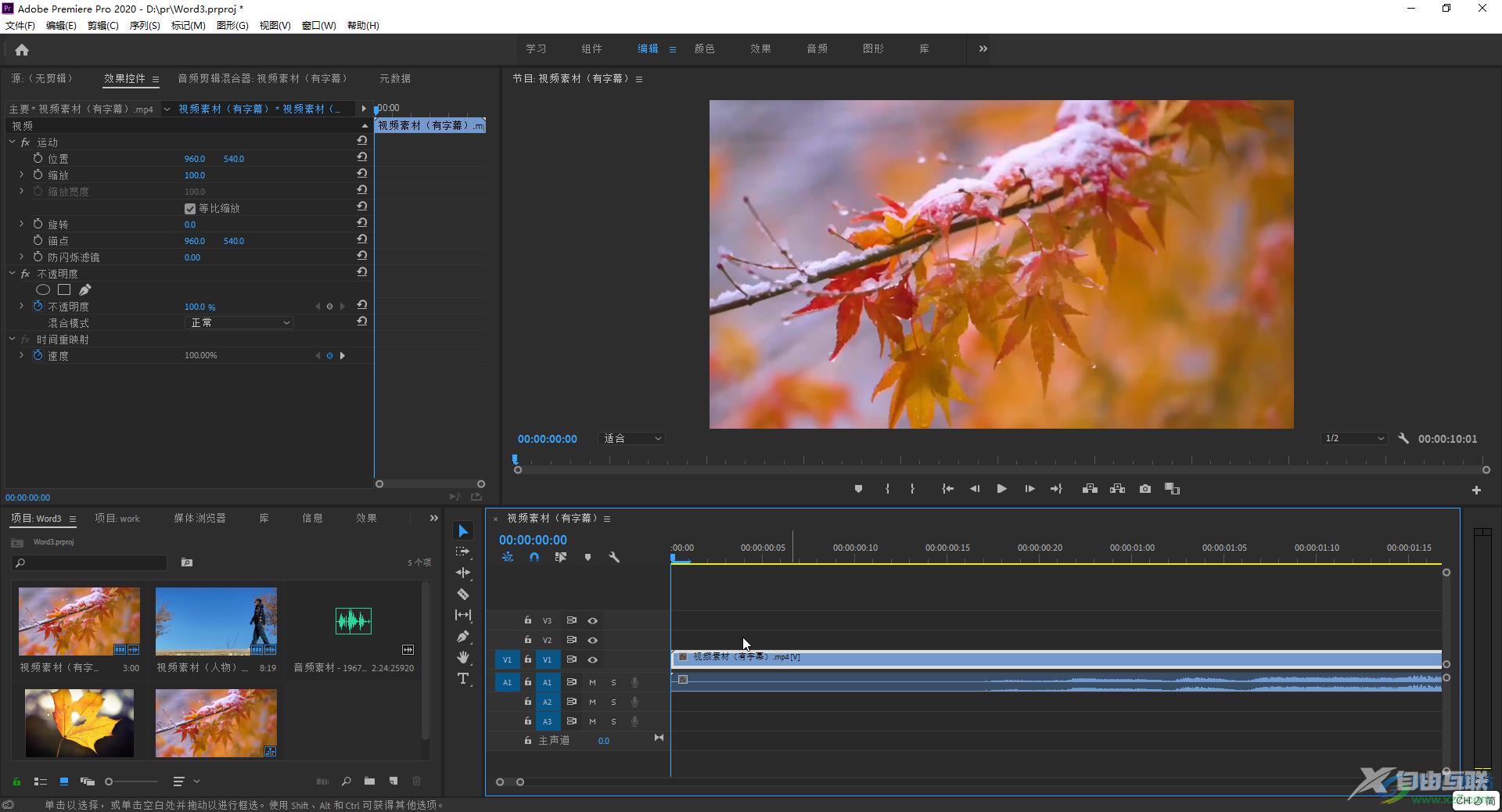Toggle uniform scale checkbox

coord(190,209)
